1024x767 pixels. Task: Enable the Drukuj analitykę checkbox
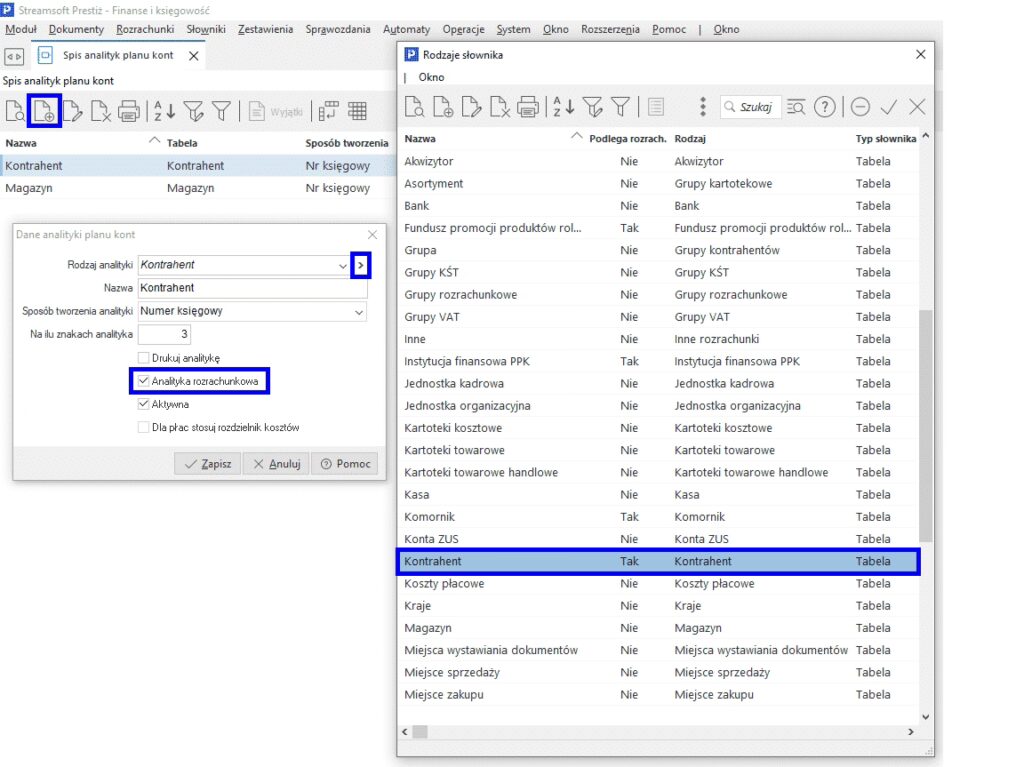pyautogui.click(x=144, y=358)
